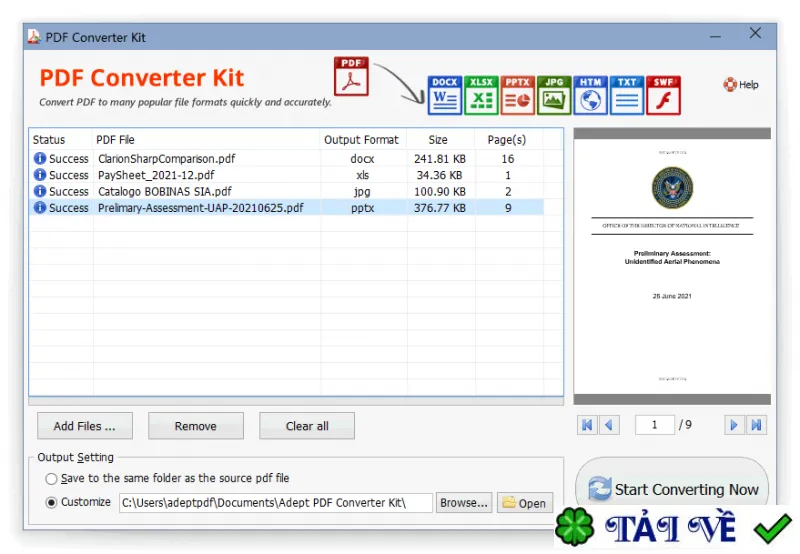Select the DOCX output format icon
Viewport: 800px width, 554px height.
click(x=445, y=95)
